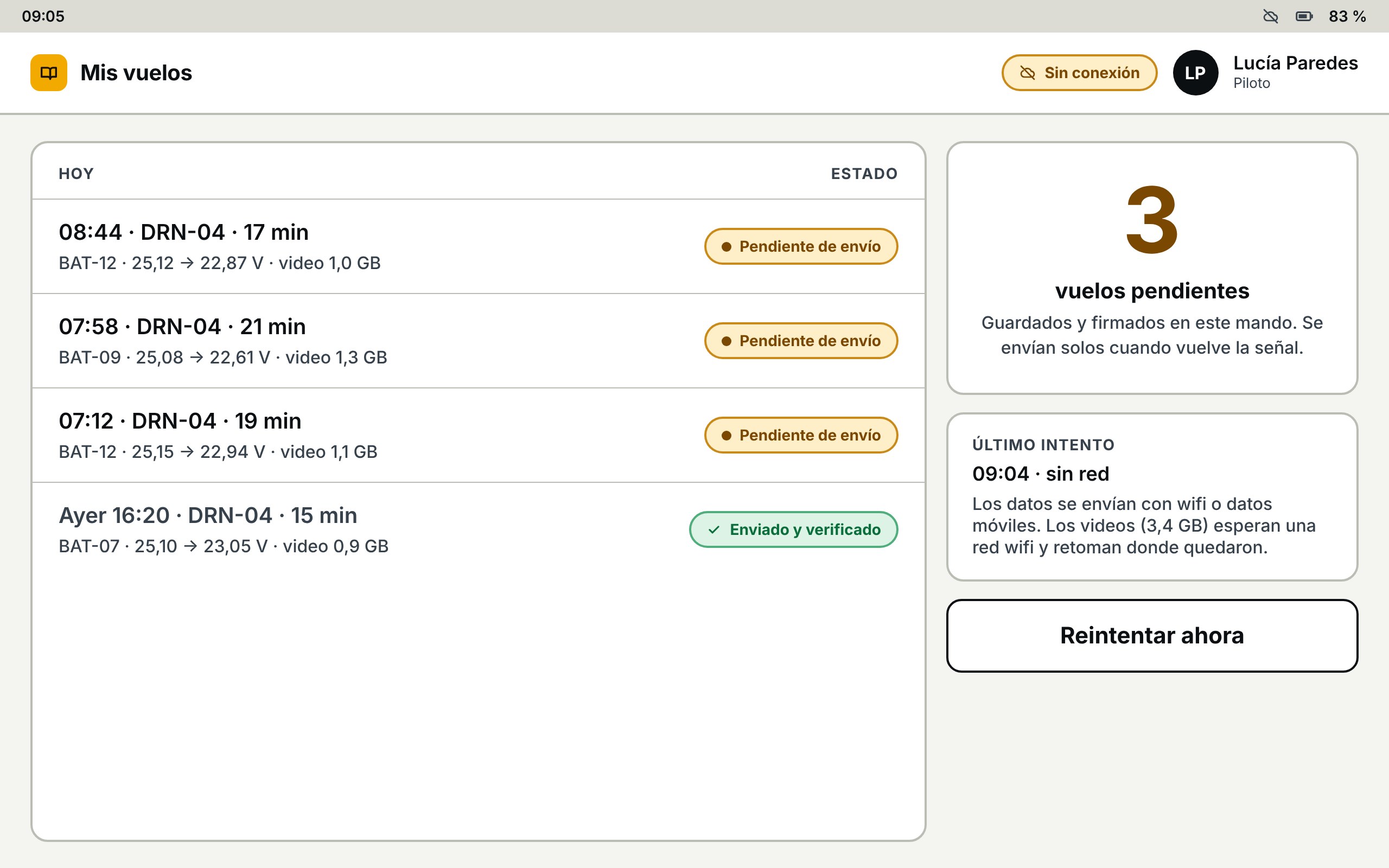Open the LP user avatar
Image resolution: width=1389 pixels, height=868 pixels.
[1196, 73]
